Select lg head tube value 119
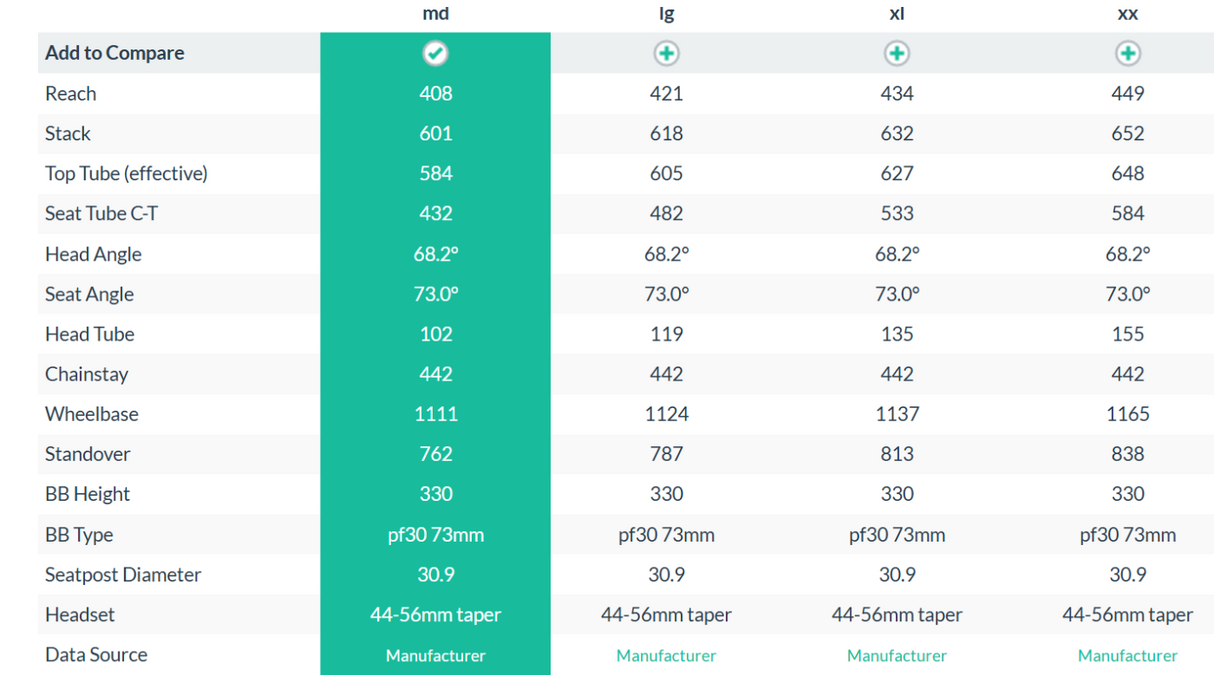1214x682 pixels. tap(666, 334)
